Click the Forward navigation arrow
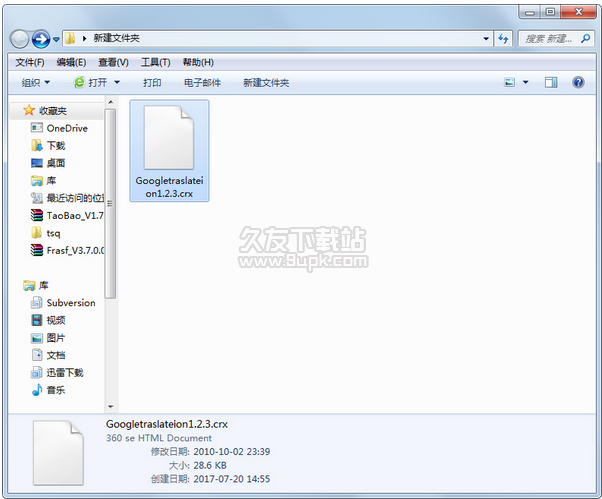 pyautogui.click(x=41, y=39)
